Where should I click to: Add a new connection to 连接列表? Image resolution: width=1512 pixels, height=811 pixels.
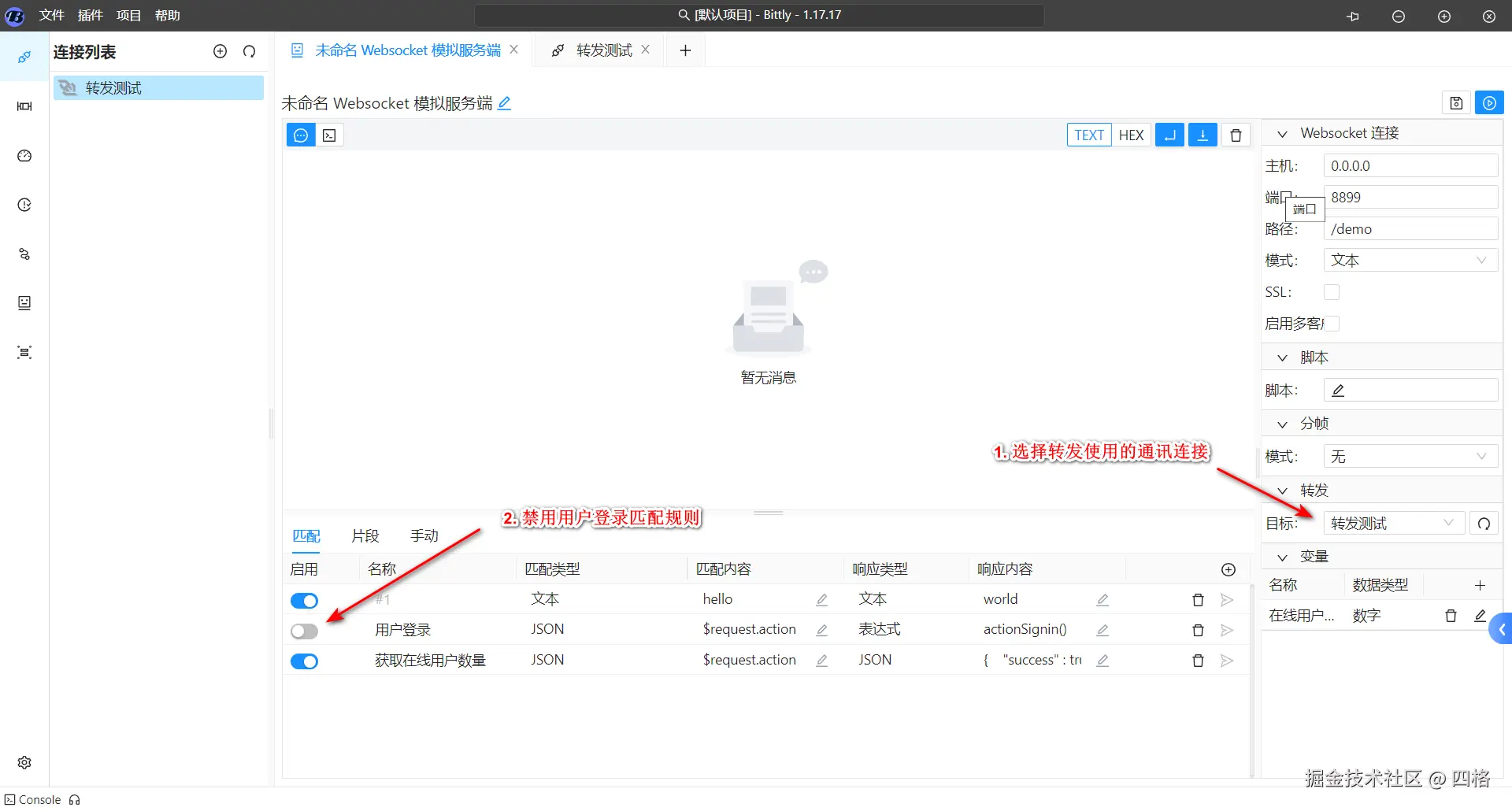pos(220,51)
